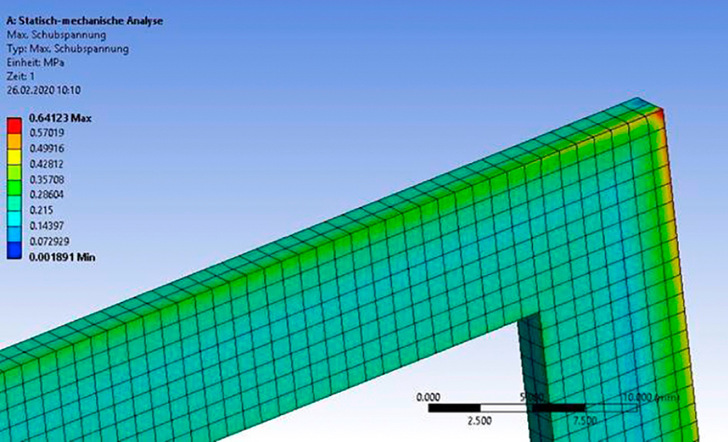Select the 'Zeit: 1' time label

[24, 76]
